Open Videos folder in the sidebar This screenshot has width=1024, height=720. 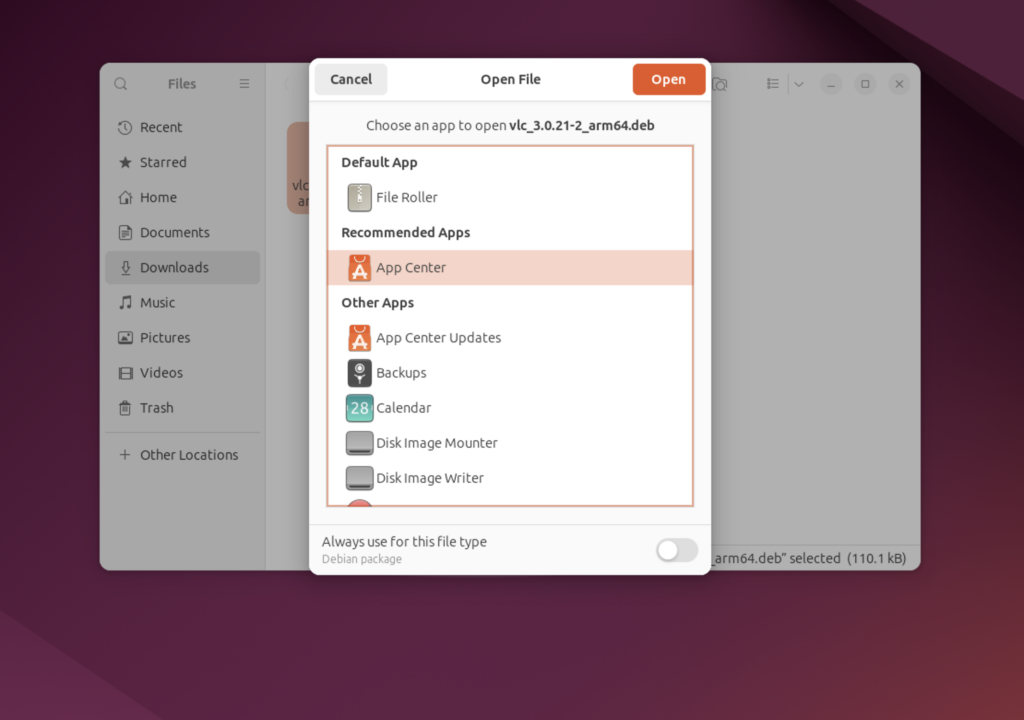click(183, 372)
